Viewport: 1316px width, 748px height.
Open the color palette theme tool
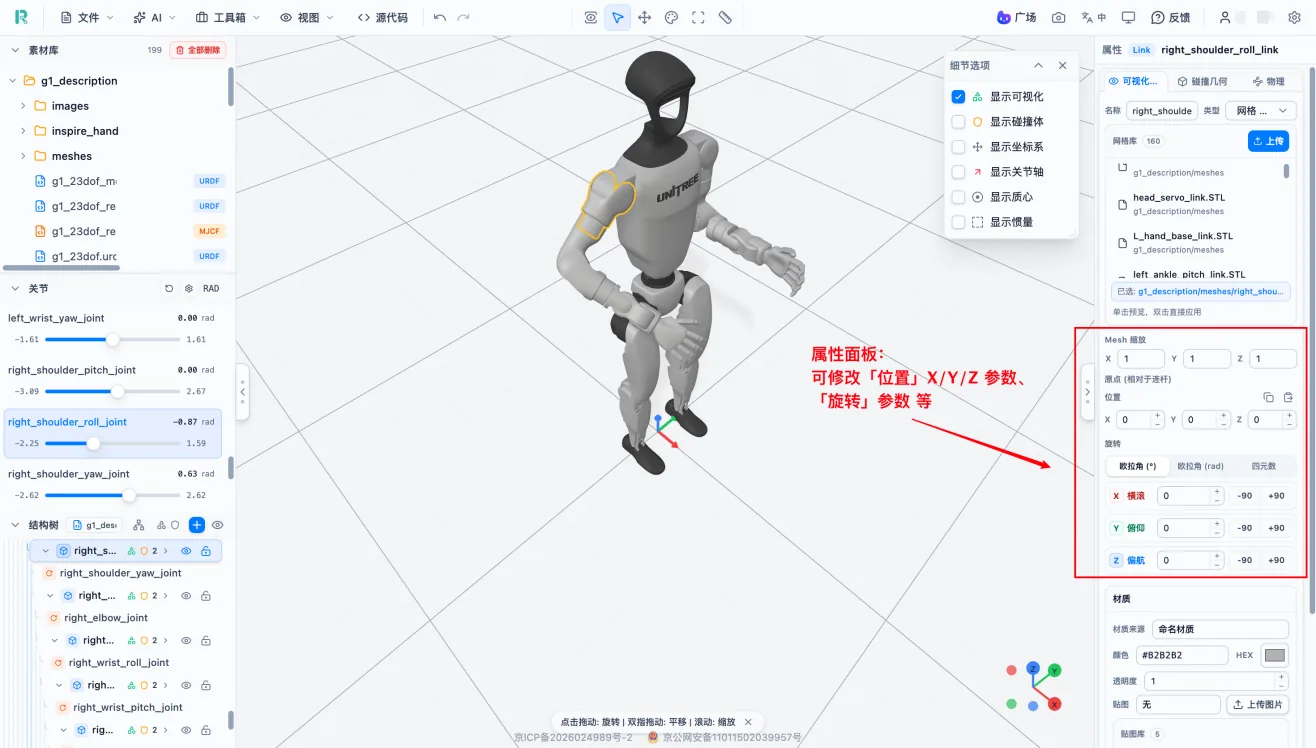(672, 17)
